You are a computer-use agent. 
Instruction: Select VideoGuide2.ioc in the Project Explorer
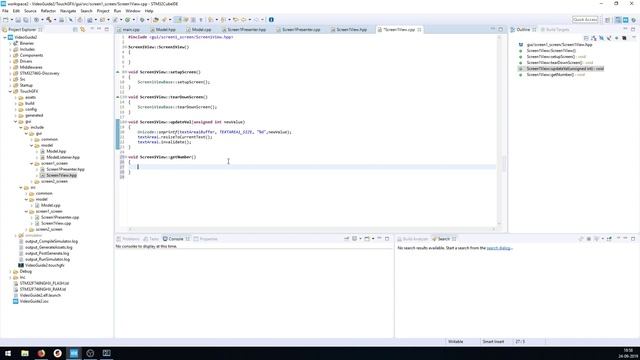pos(34,301)
